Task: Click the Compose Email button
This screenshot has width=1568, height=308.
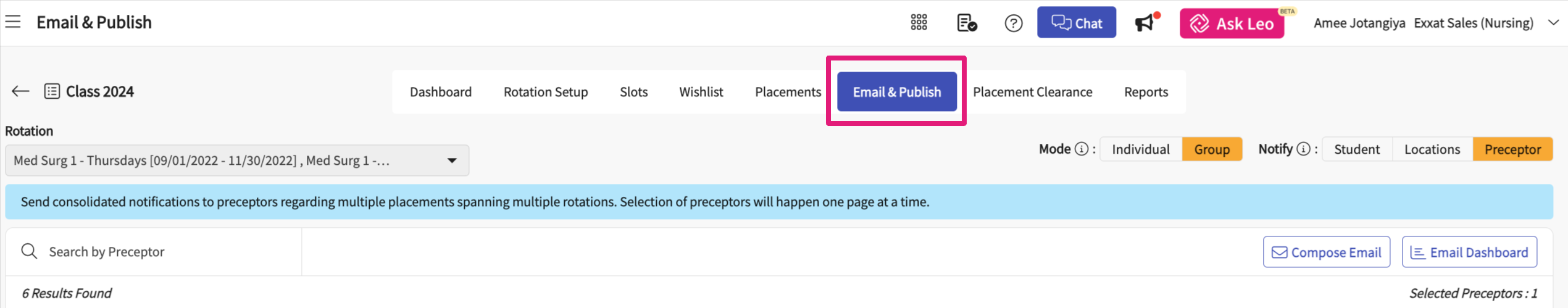Action: click(1326, 252)
